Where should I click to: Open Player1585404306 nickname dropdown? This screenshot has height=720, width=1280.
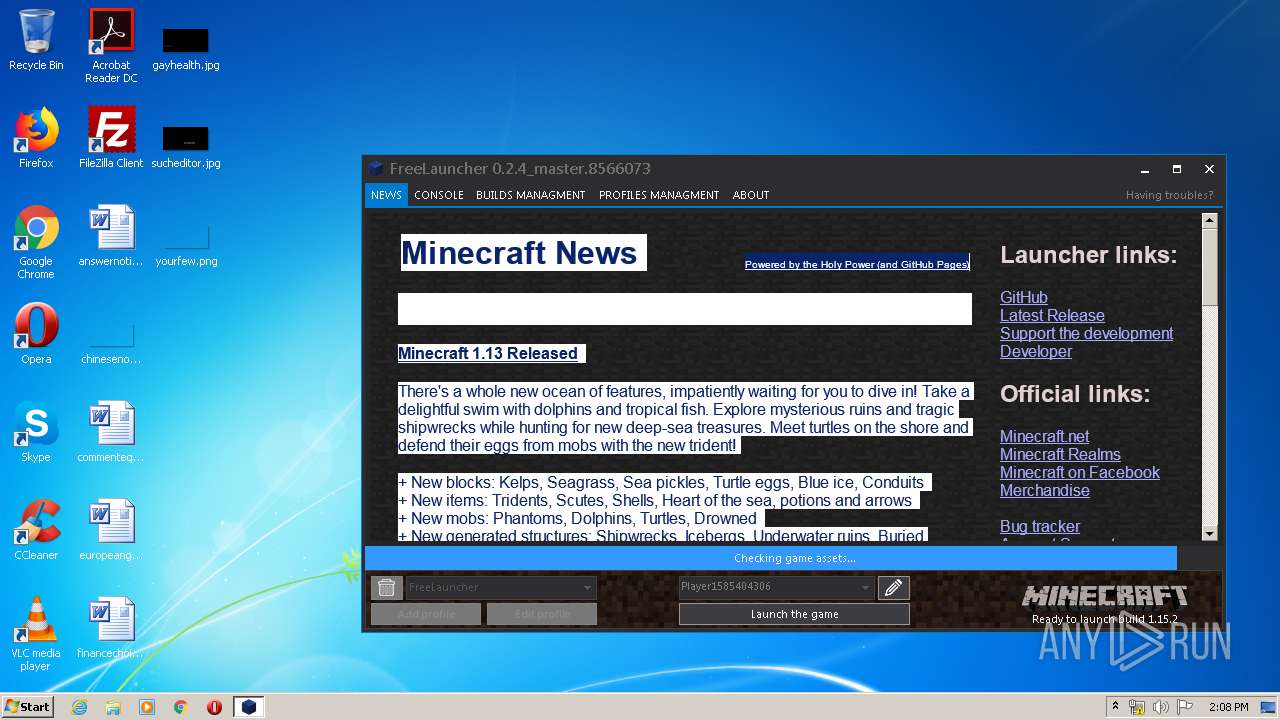coord(776,587)
